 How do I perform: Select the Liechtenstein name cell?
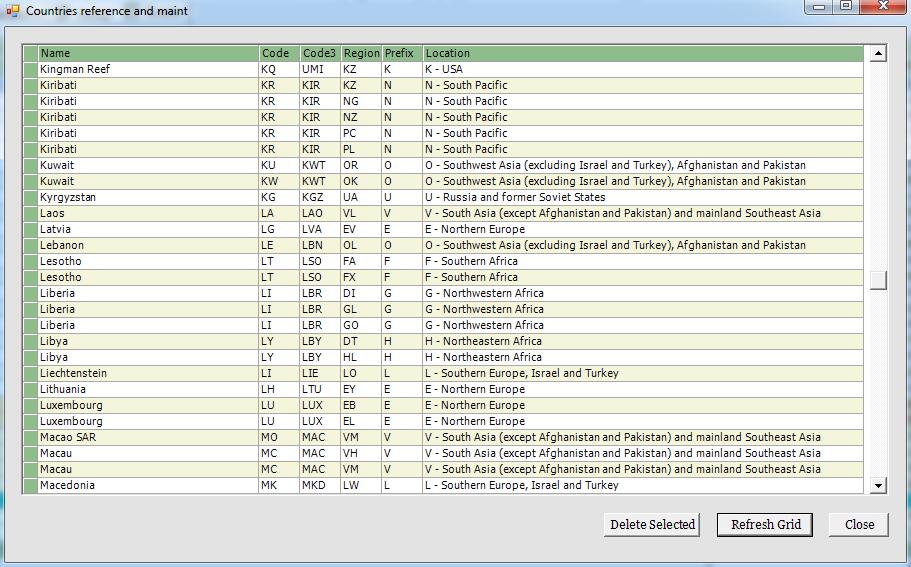[148, 373]
